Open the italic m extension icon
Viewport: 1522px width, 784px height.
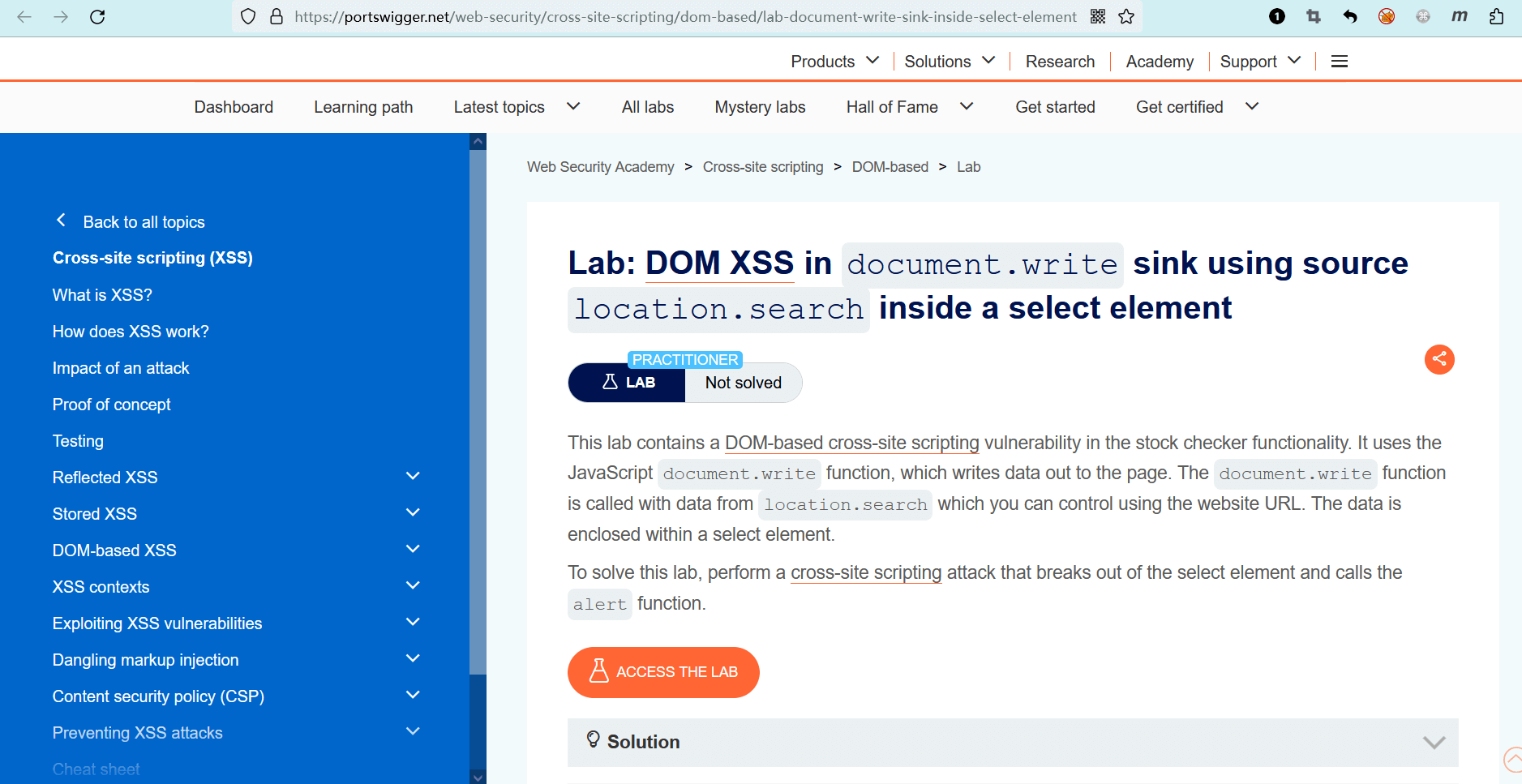click(1460, 16)
